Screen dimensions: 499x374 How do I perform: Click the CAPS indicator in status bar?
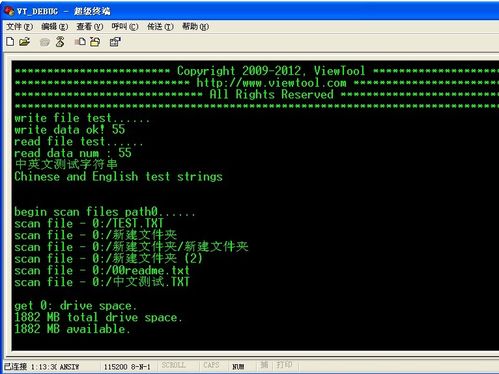point(211,365)
